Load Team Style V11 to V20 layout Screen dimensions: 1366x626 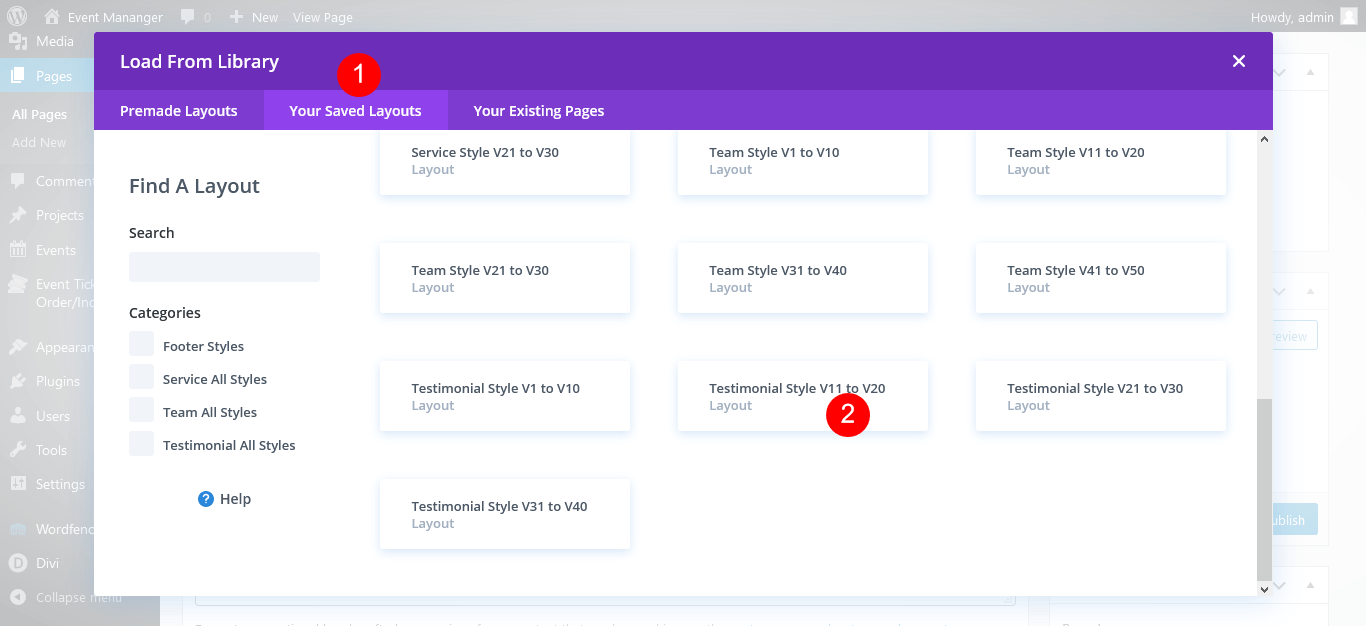(1101, 163)
